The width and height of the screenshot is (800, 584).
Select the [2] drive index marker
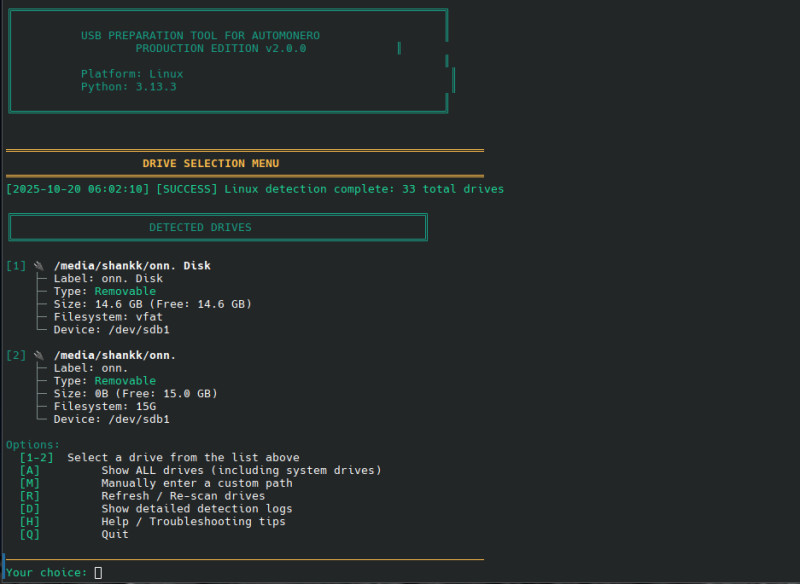tap(16, 355)
